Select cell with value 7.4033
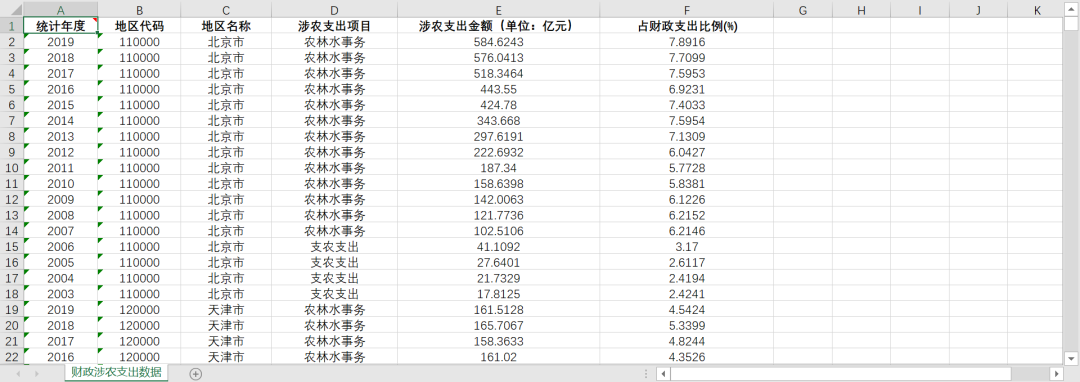 click(687, 105)
